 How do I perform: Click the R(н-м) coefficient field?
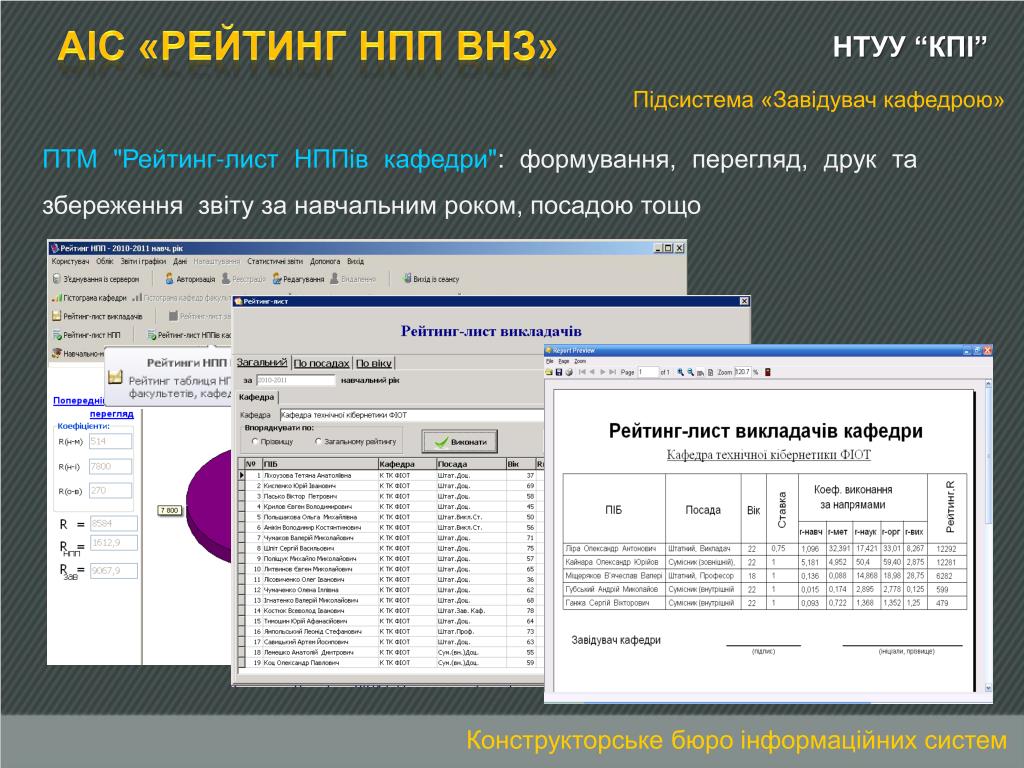point(110,441)
